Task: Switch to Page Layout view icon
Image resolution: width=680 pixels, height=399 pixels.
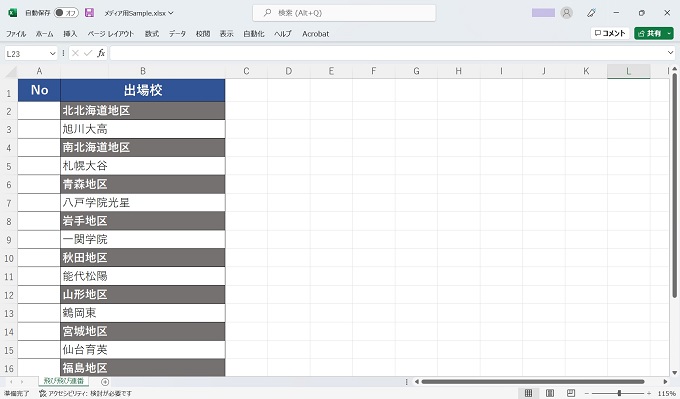Action: pyautogui.click(x=549, y=393)
